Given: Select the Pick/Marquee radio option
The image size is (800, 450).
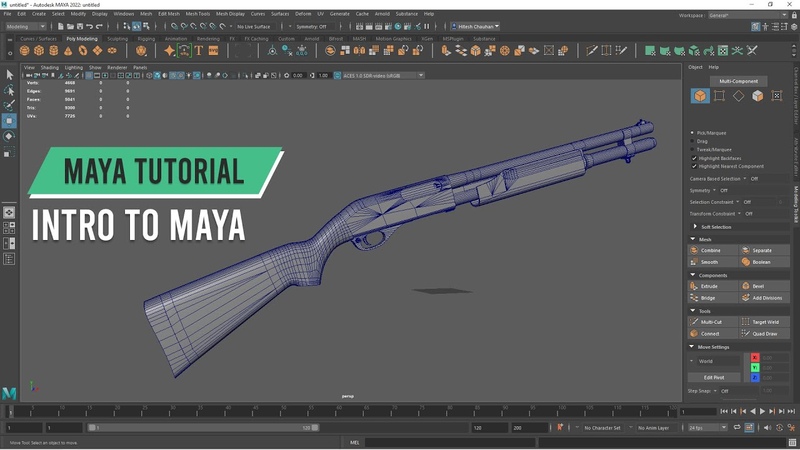Looking at the screenshot, I should tap(692, 133).
